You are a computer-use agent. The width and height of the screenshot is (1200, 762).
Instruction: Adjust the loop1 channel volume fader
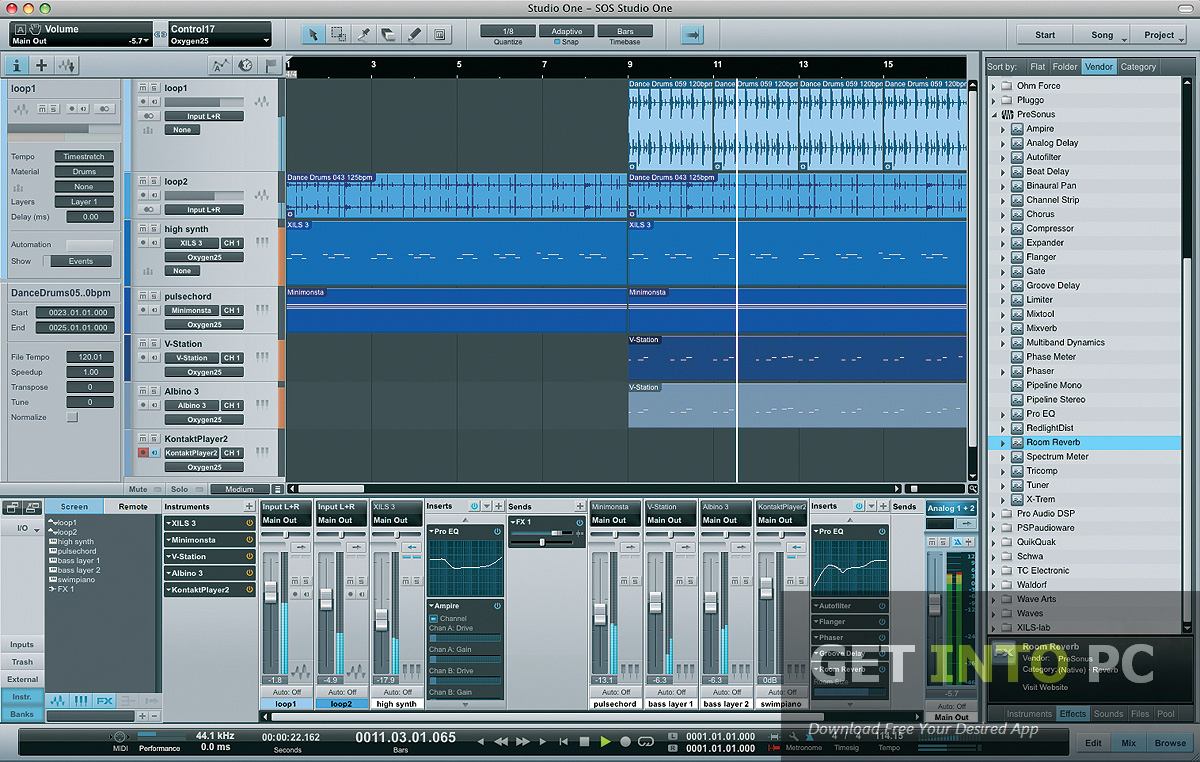point(270,591)
